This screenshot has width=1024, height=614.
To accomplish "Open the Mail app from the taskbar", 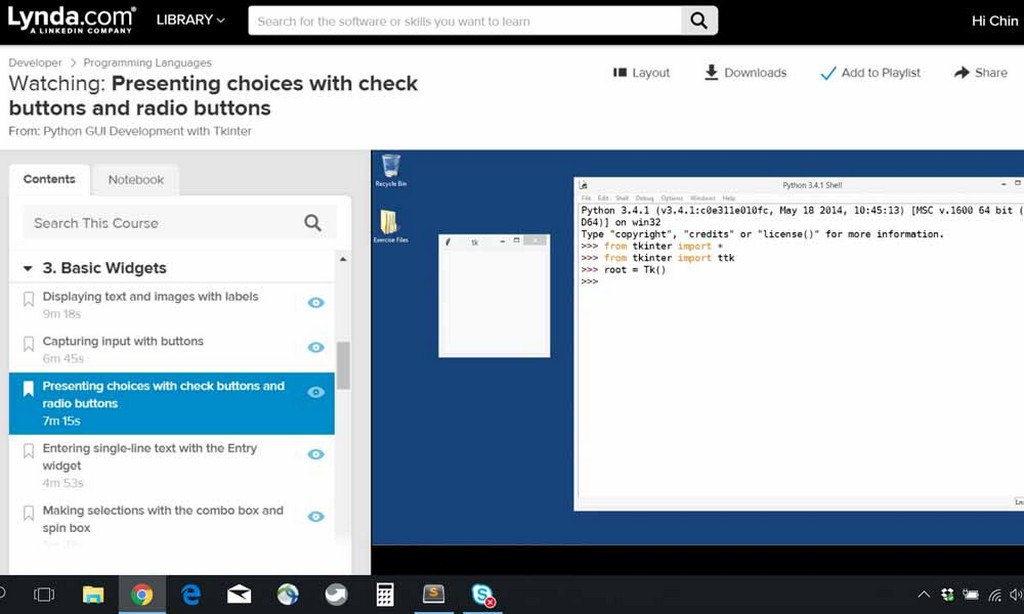I will (239, 594).
